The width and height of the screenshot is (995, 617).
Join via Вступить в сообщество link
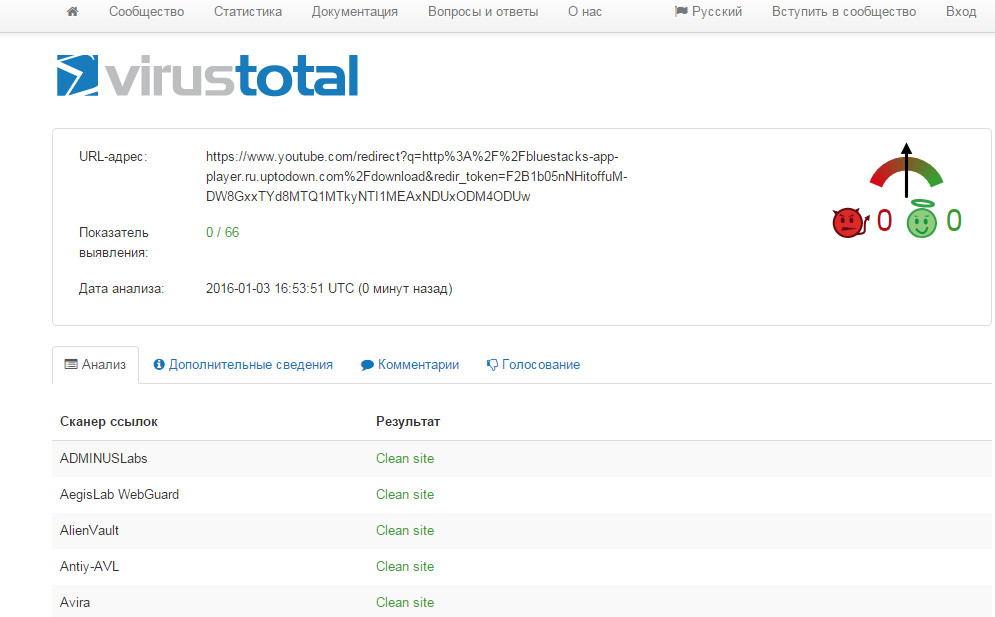844,11
